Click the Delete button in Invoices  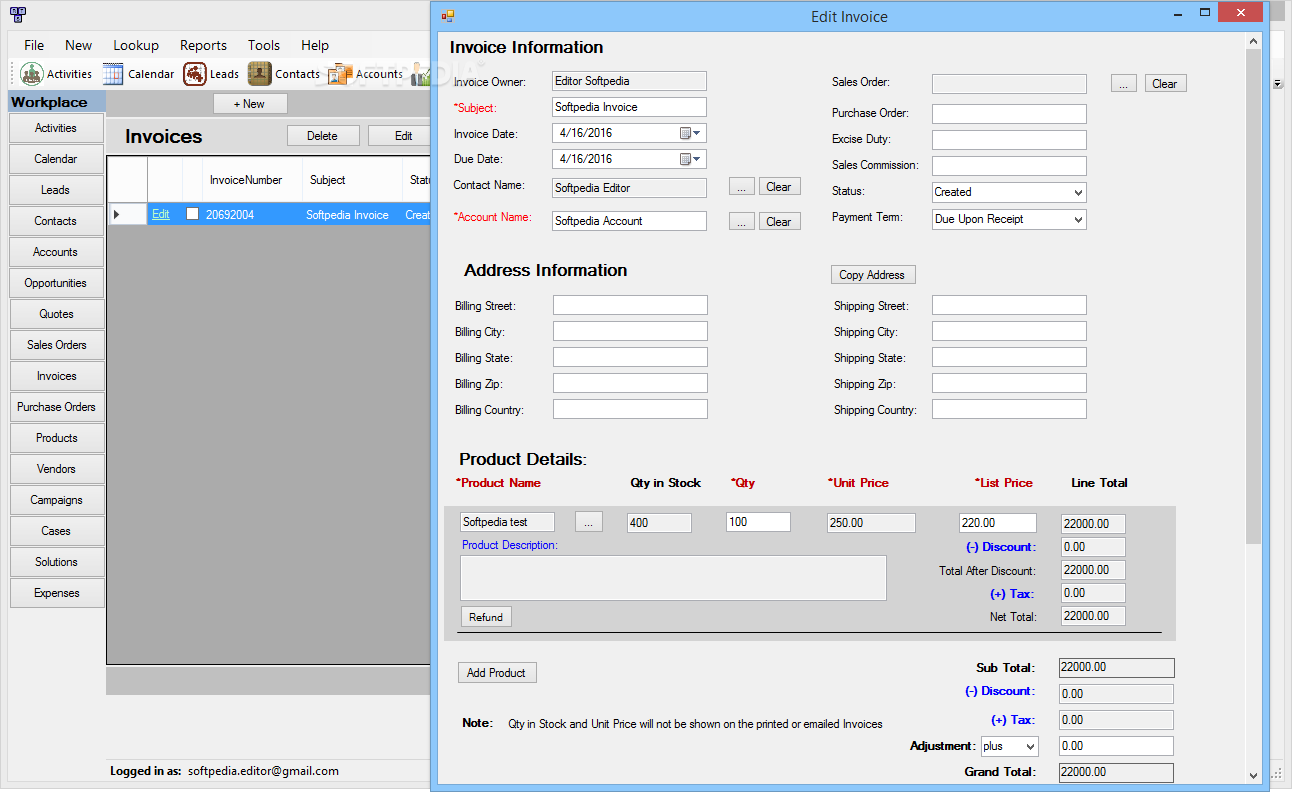[322, 136]
